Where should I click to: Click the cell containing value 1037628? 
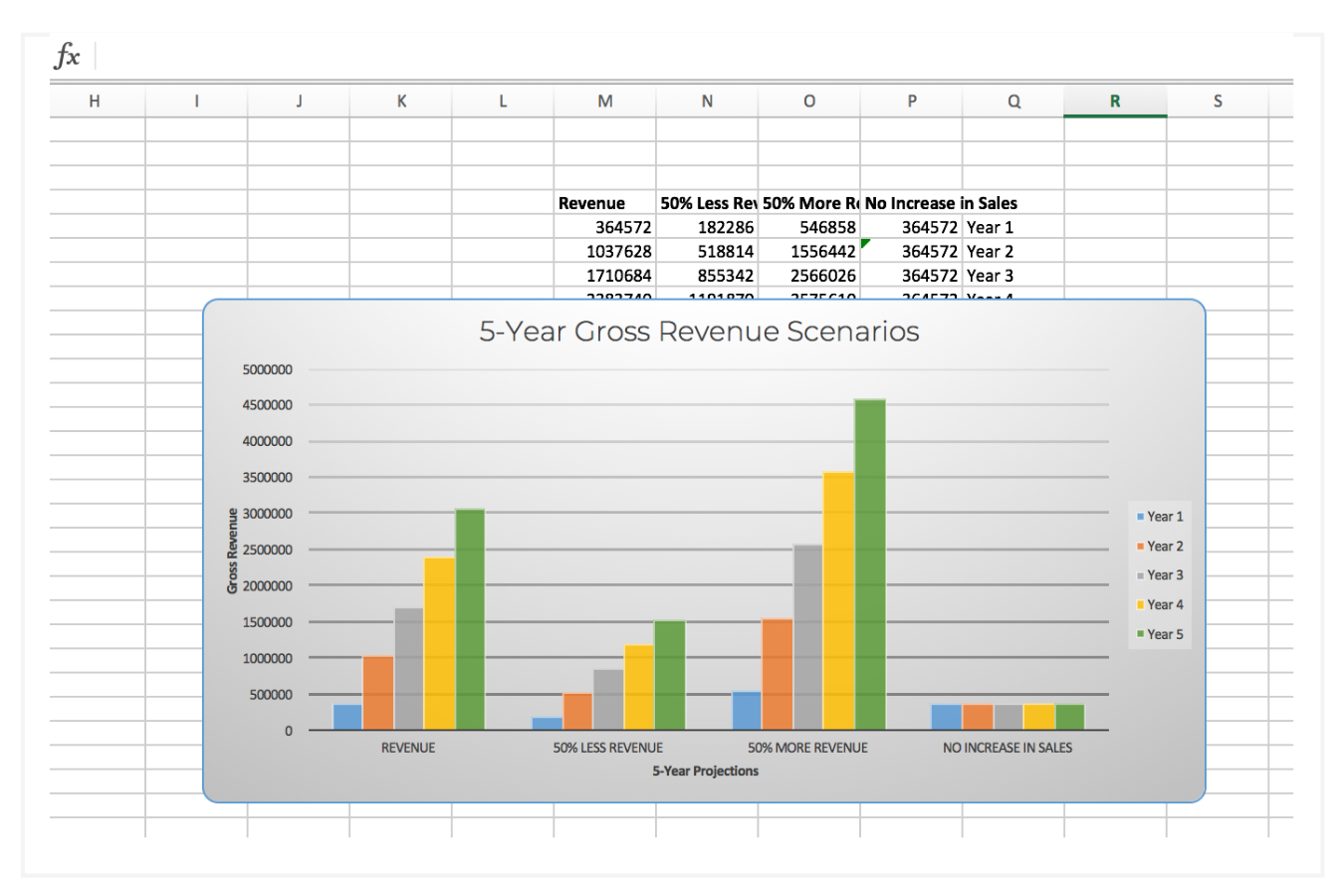click(617, 251)
